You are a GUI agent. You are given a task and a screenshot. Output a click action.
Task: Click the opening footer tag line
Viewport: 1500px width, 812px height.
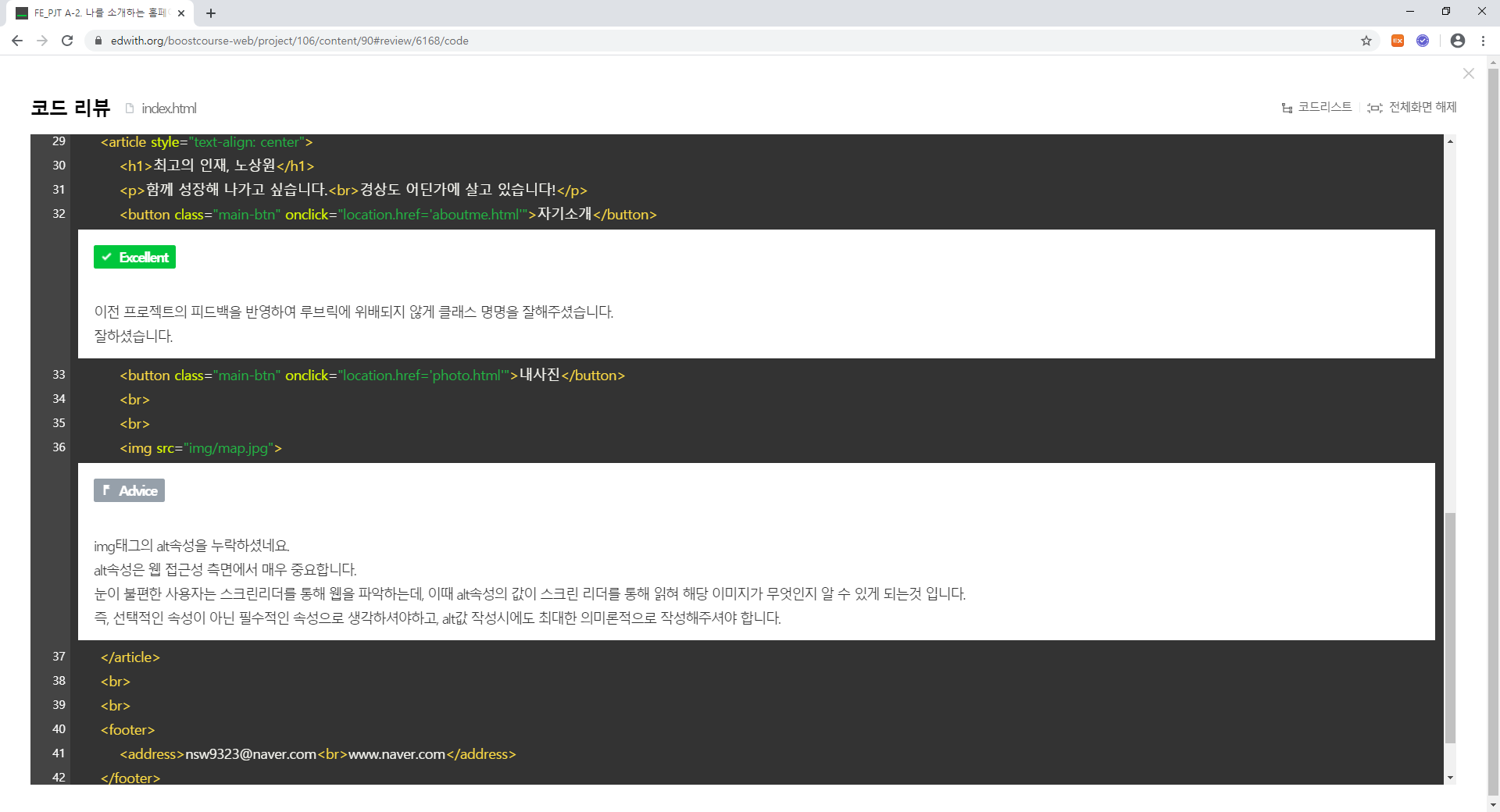point(128,729)
